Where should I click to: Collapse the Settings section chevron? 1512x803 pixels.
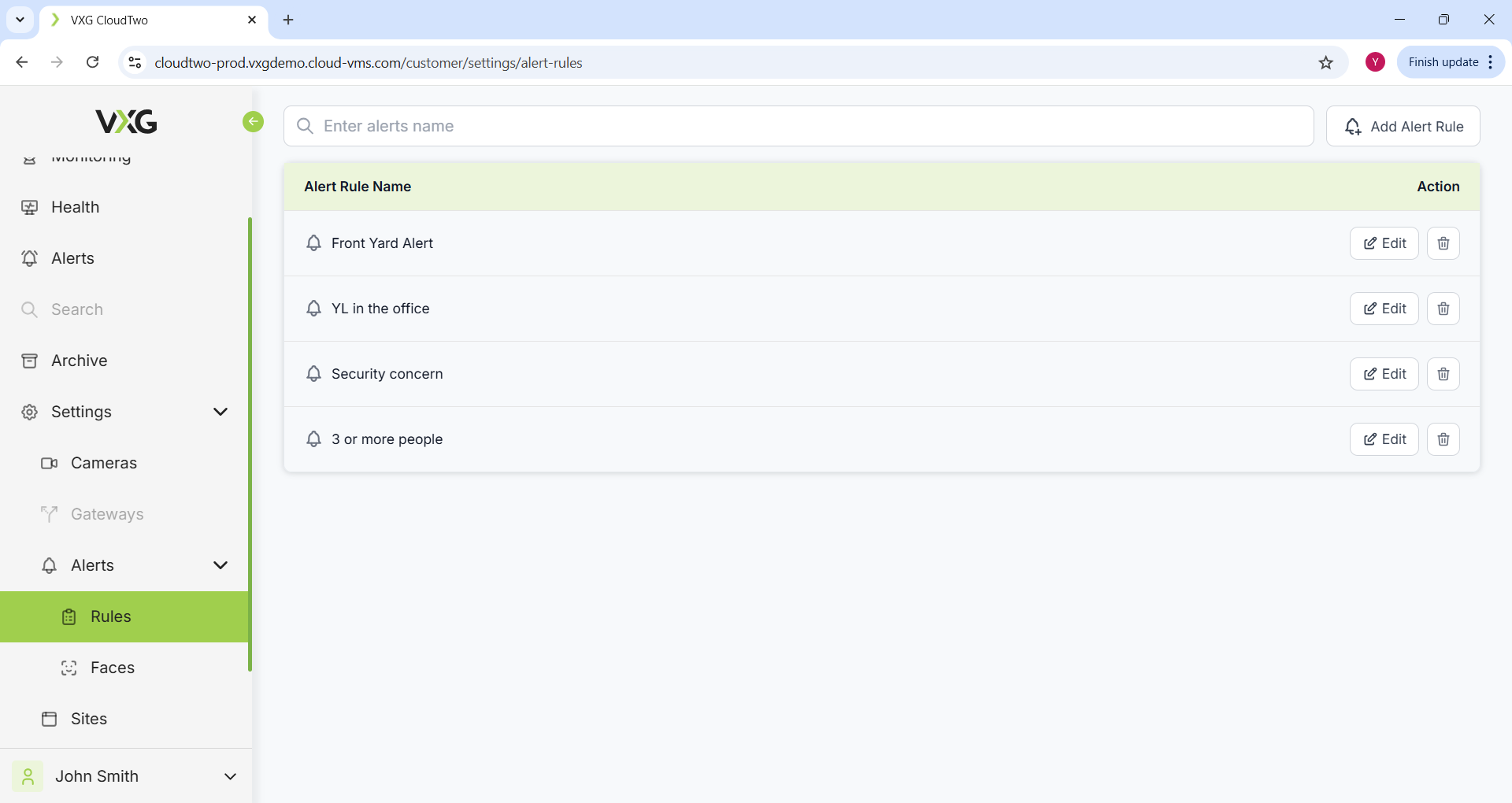click(220, 412)
